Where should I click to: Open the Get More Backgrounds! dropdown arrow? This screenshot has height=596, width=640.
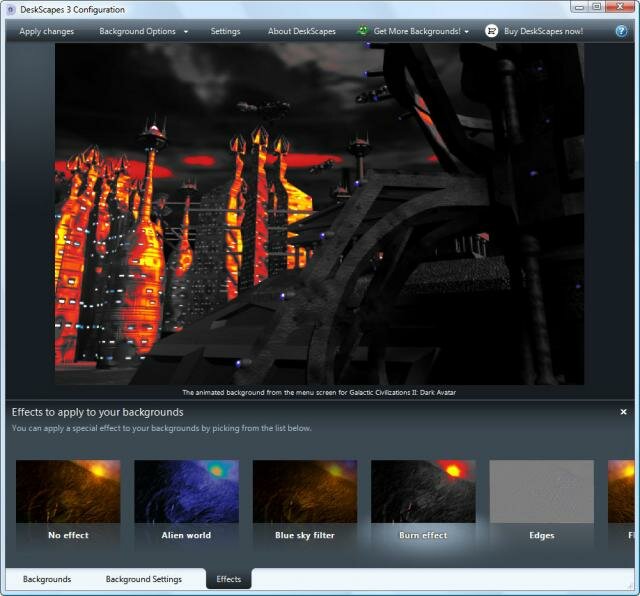[467, 32]
